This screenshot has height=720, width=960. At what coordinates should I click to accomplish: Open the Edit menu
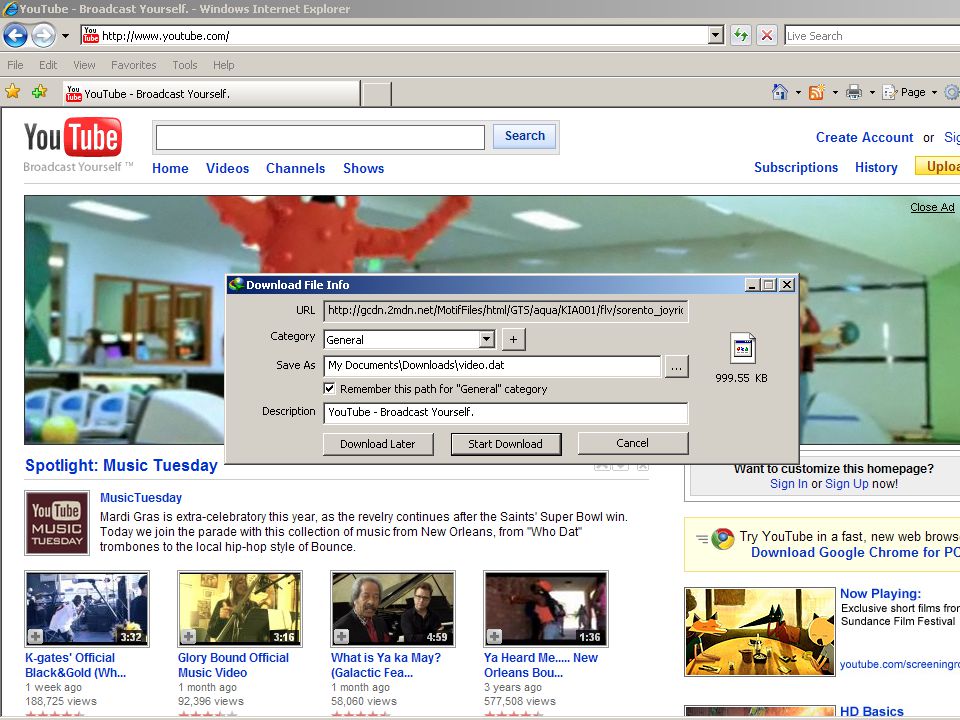(48, 65)
